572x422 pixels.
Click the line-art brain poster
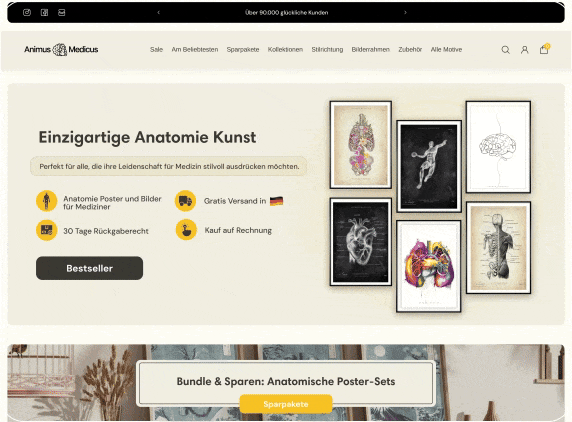coord(498,147)
